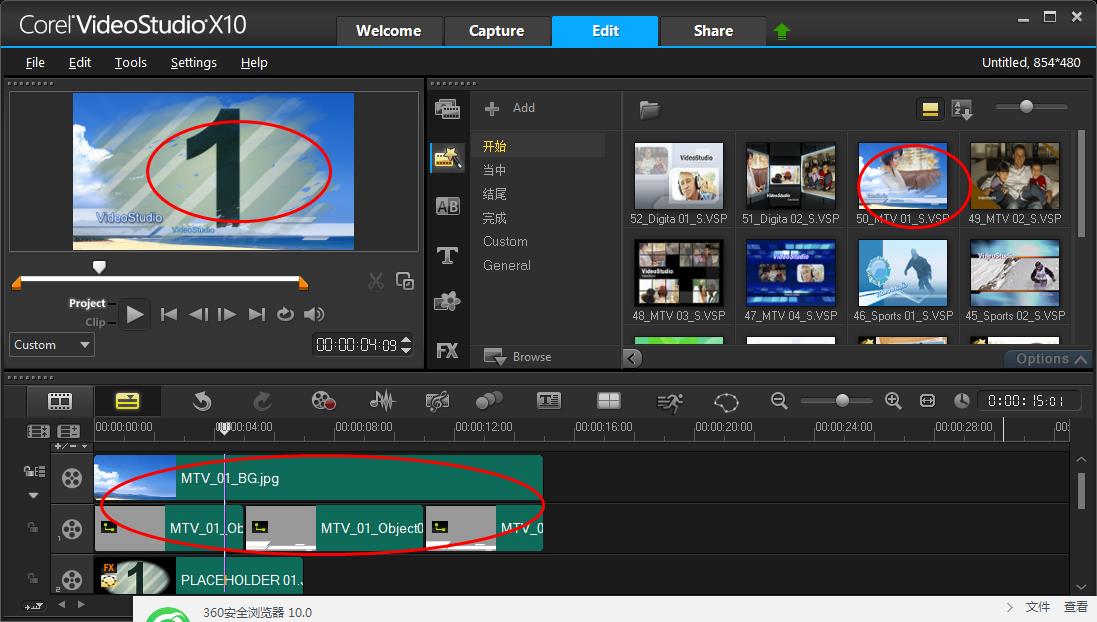1097x622 pixels.
Task: Click the Zoom out magnifier icon
Action: pyautogui.click(x=779, y=401)
